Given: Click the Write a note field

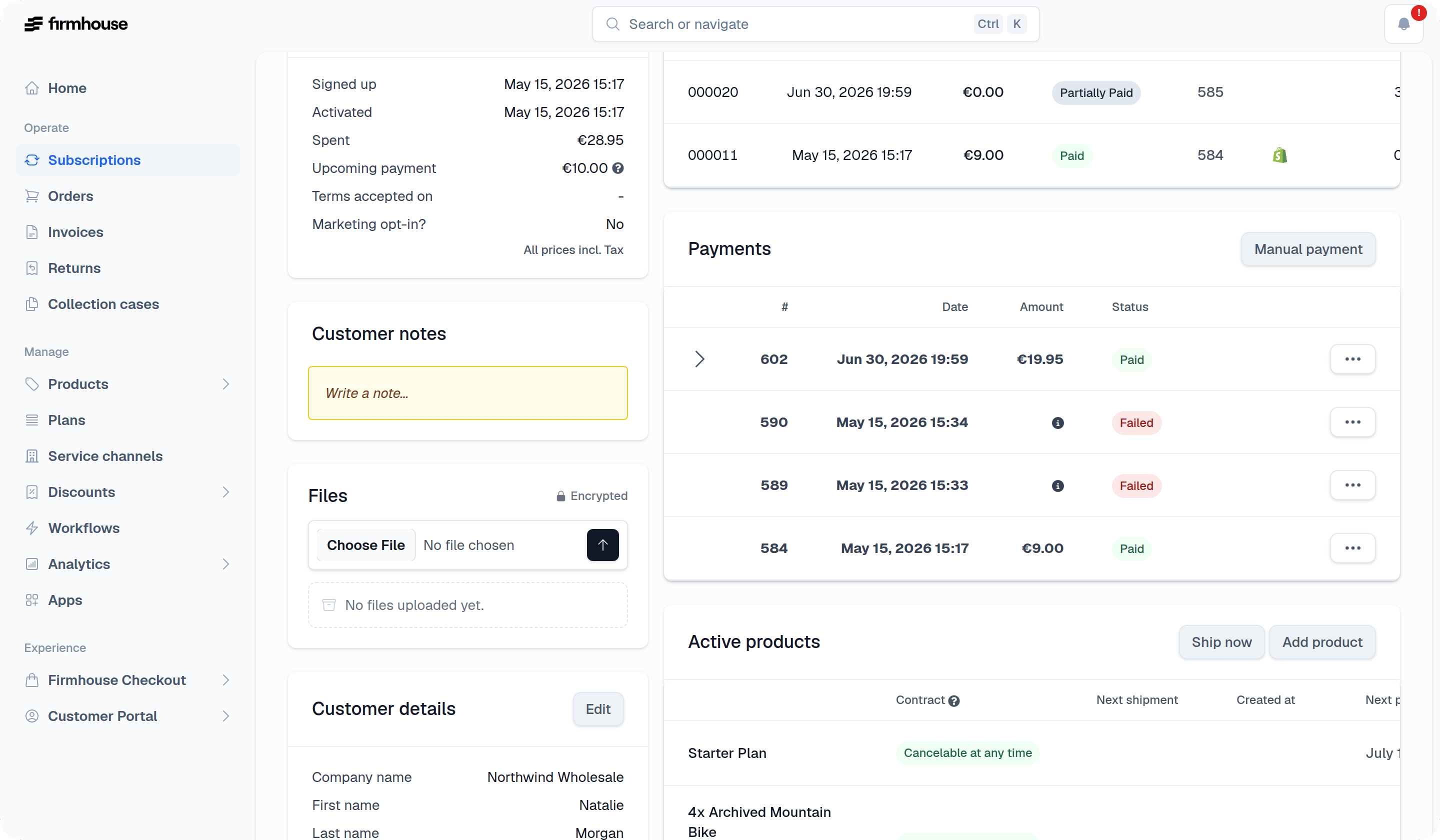Looking at the screenshot, I should 467,393.
